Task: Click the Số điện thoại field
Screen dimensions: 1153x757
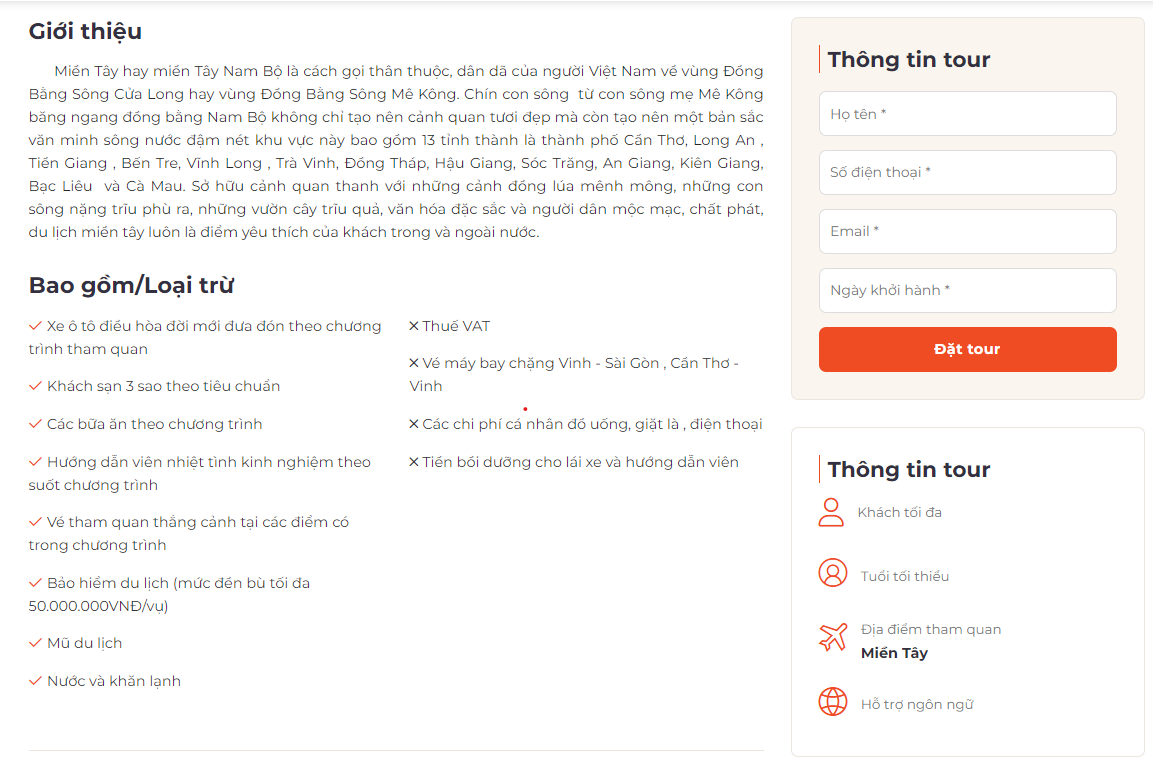Action: tap(967, 172)
